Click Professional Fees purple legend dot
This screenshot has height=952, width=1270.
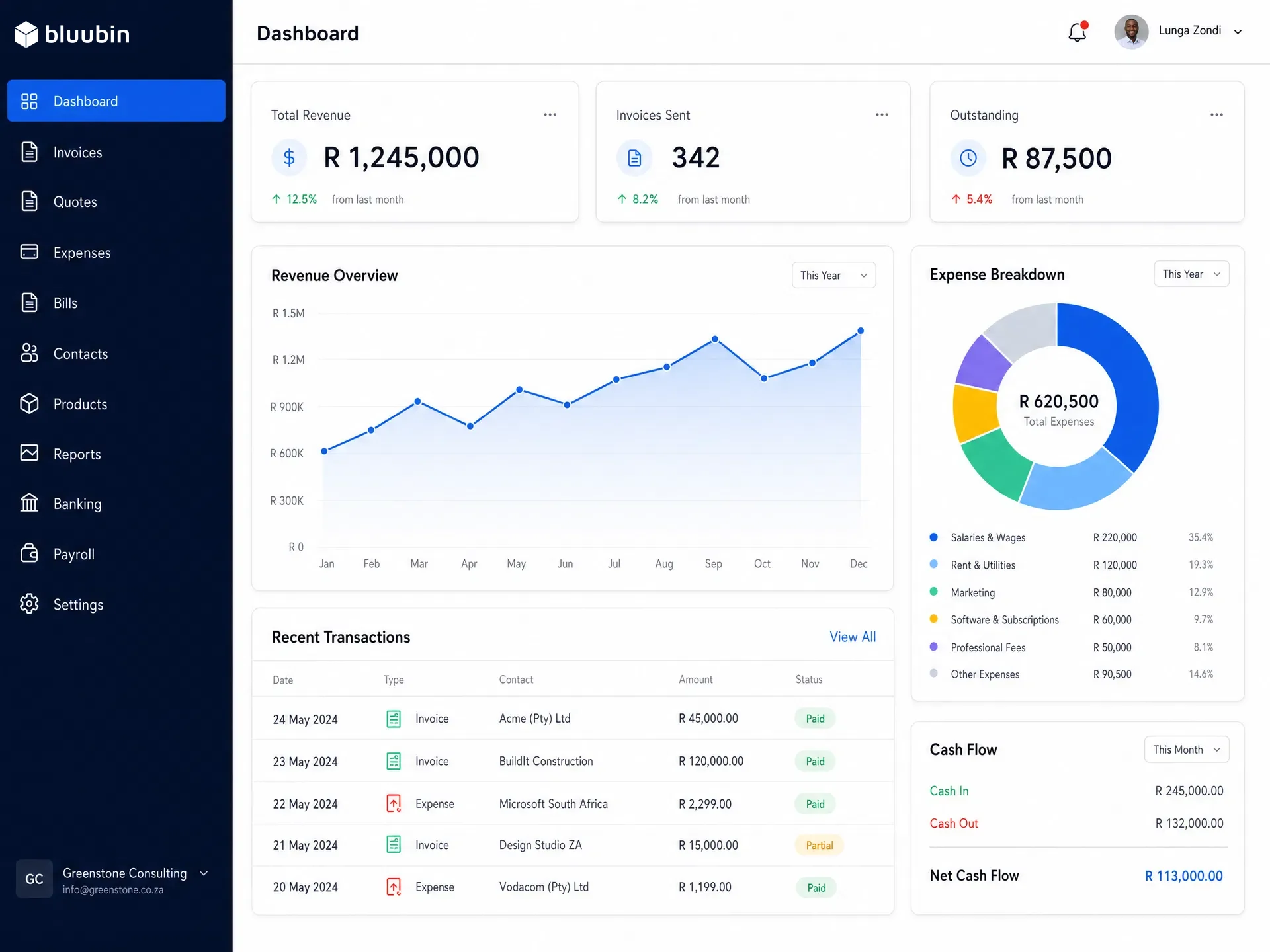click(933, 647)
